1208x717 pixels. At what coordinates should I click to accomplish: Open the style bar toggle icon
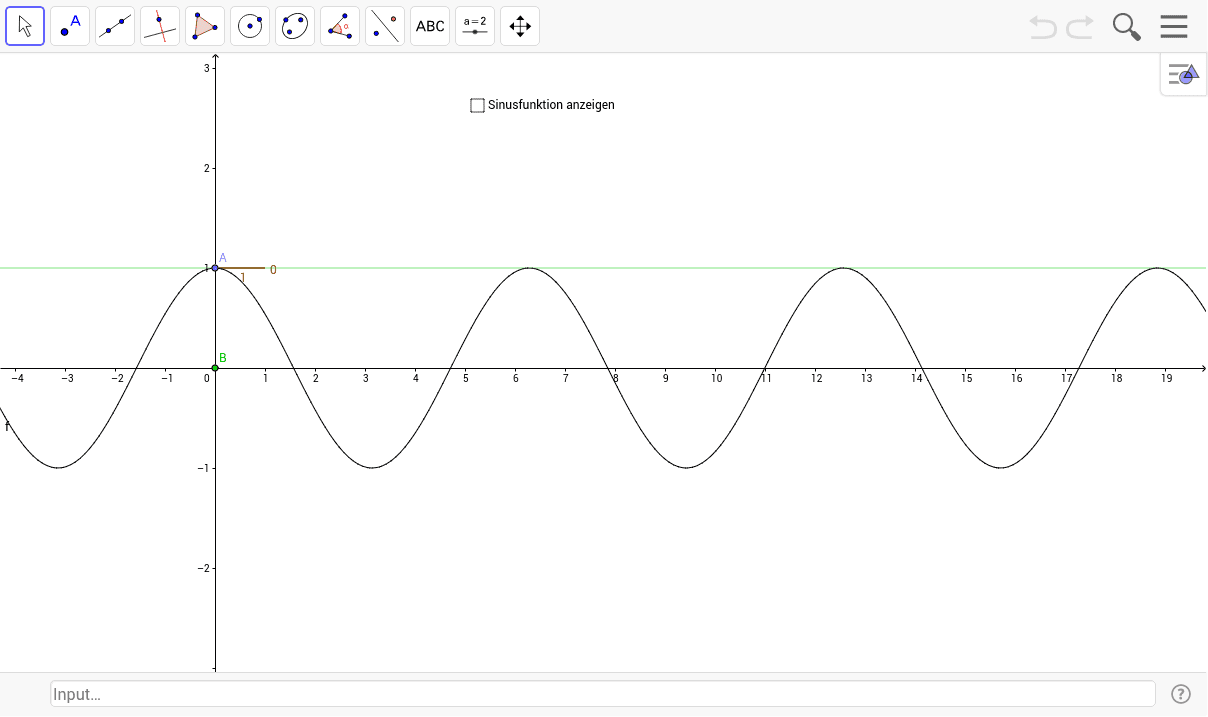pyautogui.click(x=1183, y=74)
